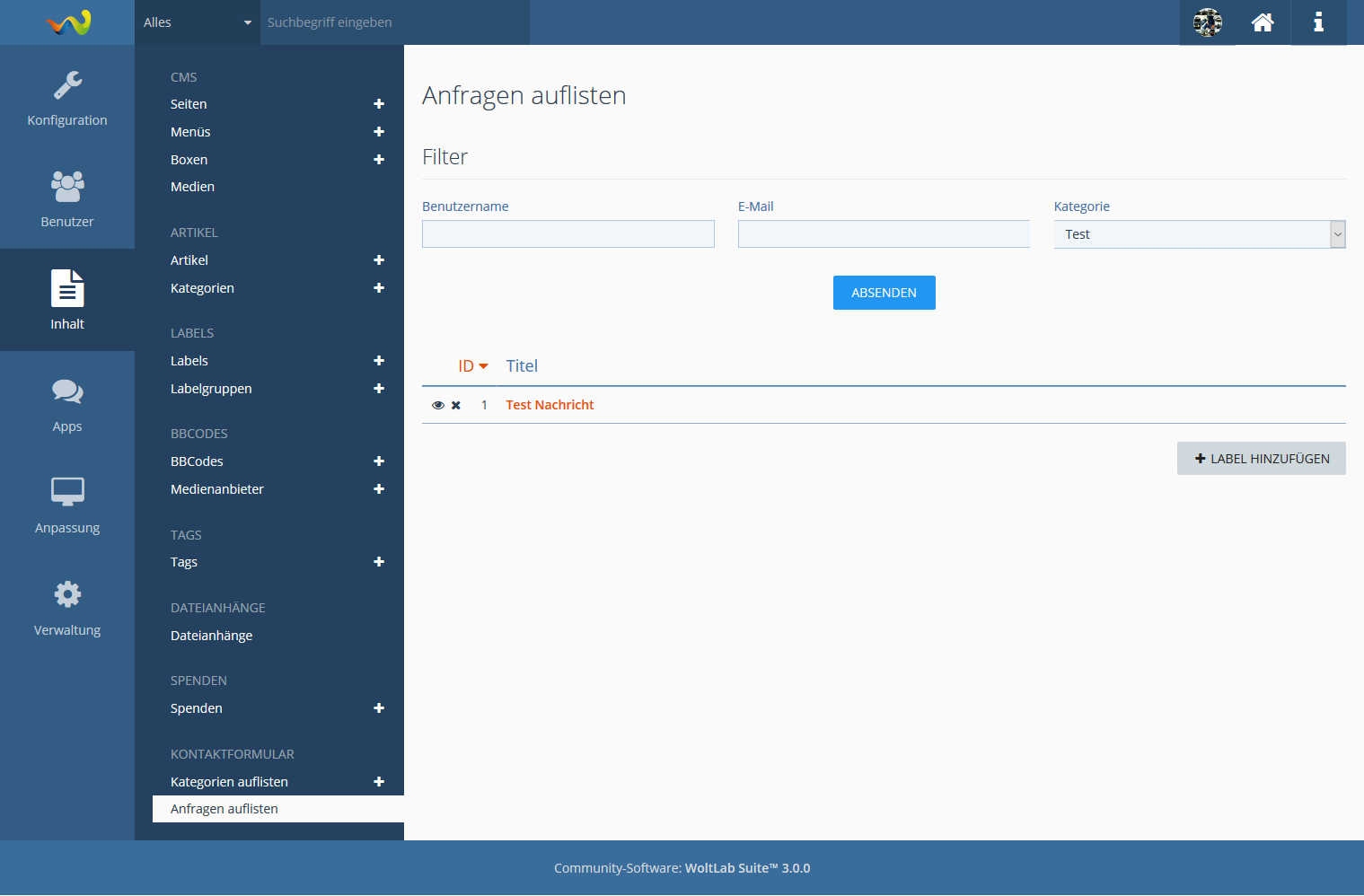Open the Test Nachricht link
The height and width of the screenshot is (896, 1364).
pos(550,405)
